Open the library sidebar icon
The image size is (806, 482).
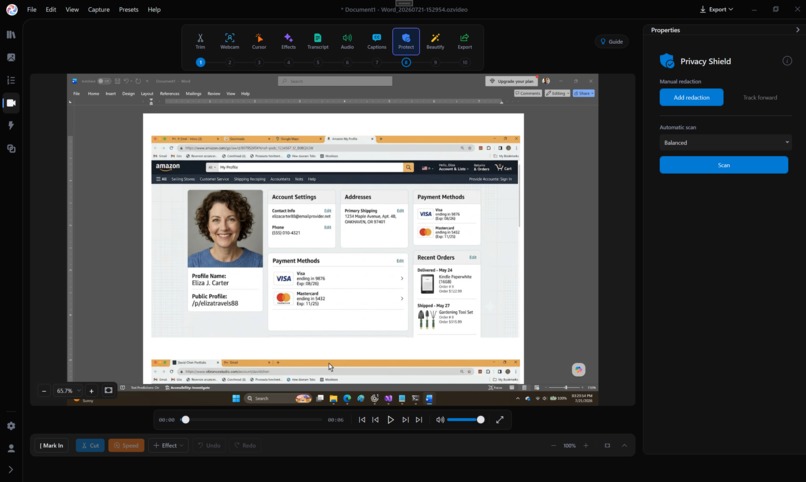(x=11, y=34)
